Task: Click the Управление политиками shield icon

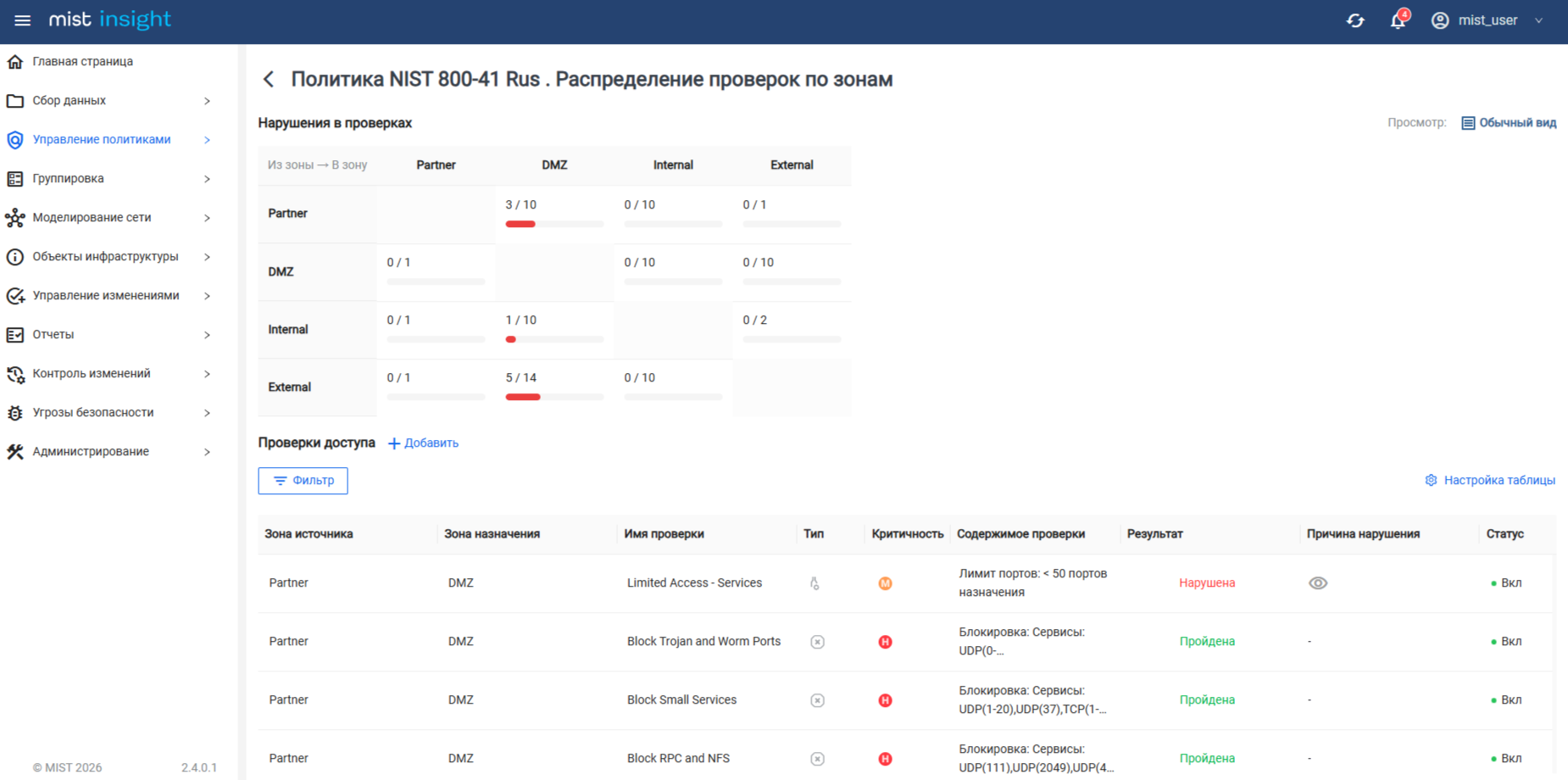Action: click(15, 140)
